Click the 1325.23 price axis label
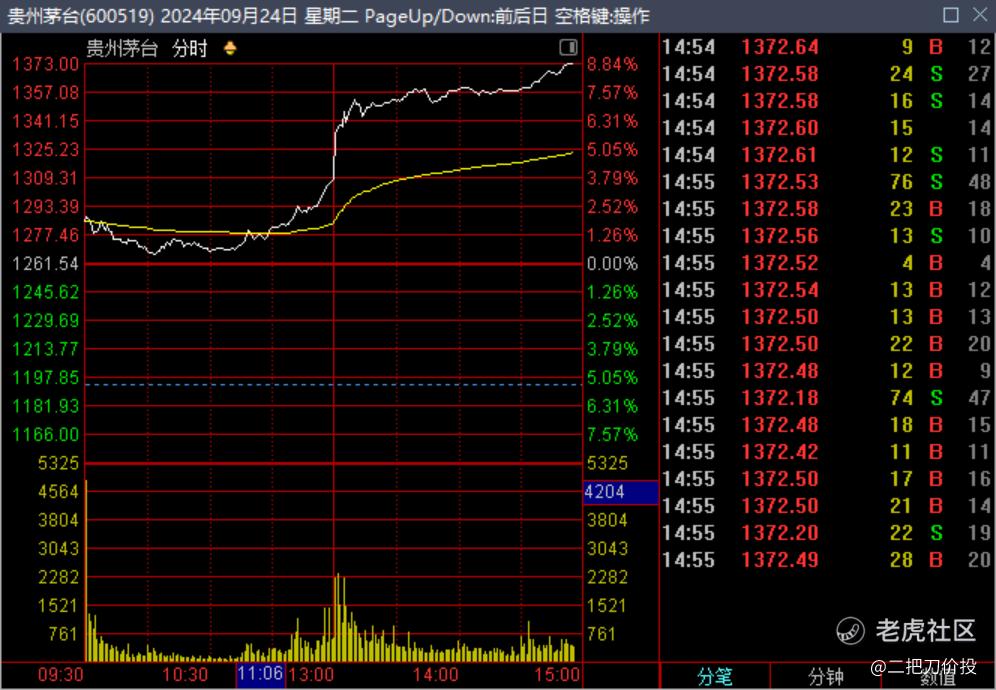 pyautogui.click(x=46, y=149)
